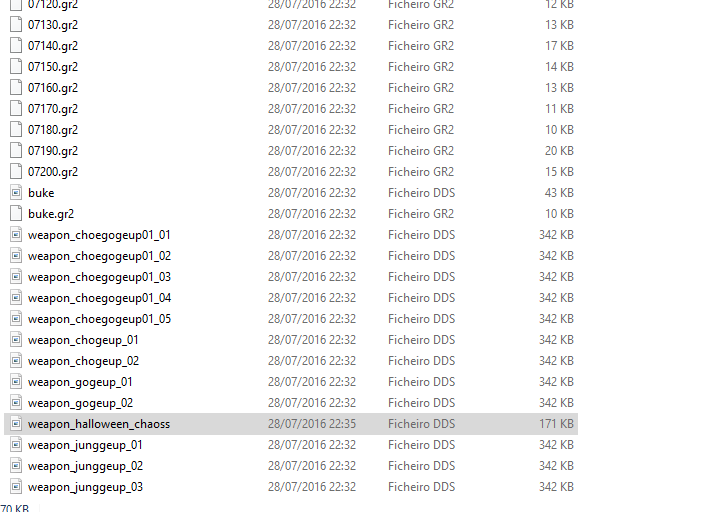Select file named weapon_chogeup_01
This screenshot has width=721, height=512.
coord(83,340)
